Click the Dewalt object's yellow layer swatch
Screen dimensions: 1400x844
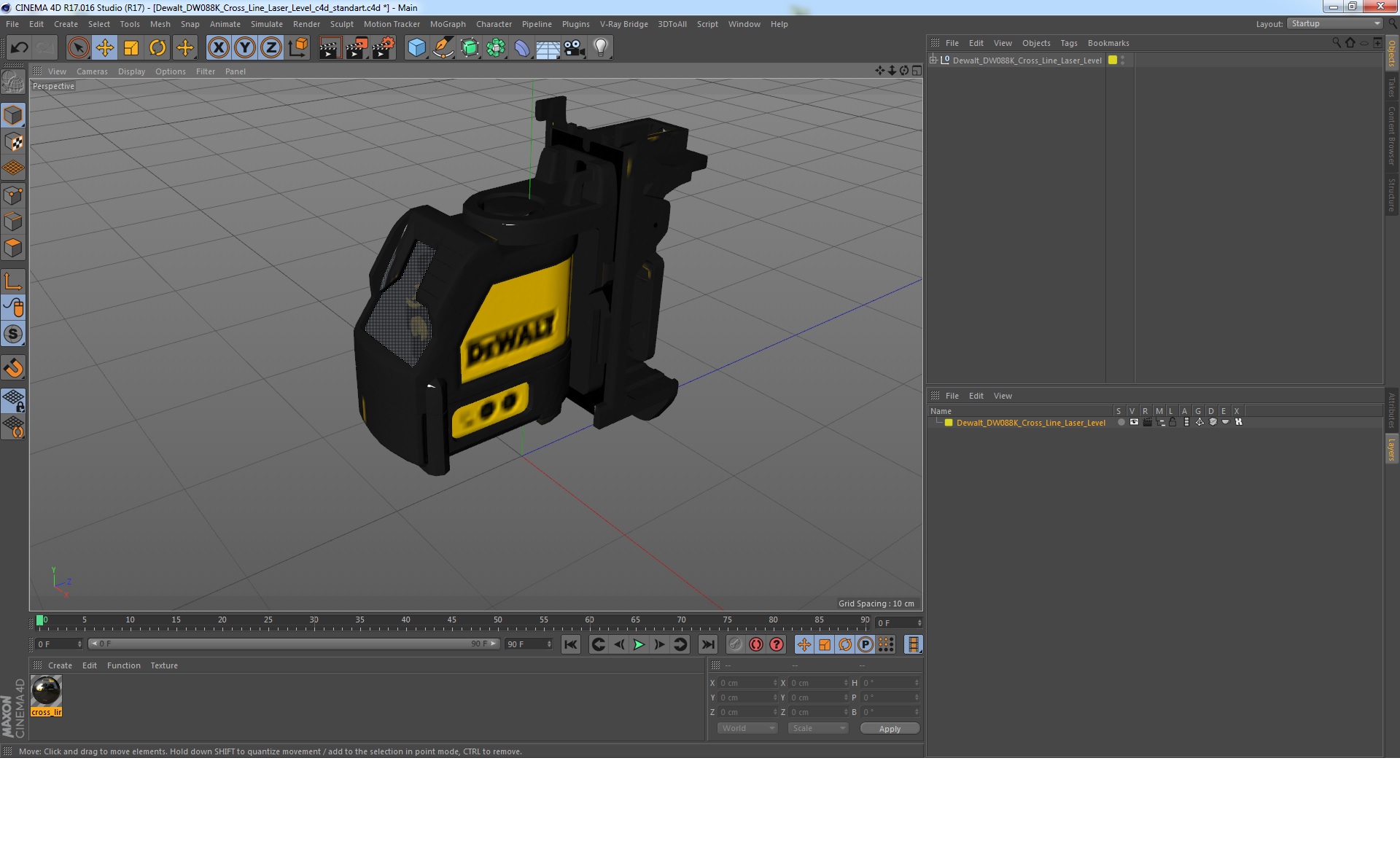pyautogui.click(x=1113, y=60)
